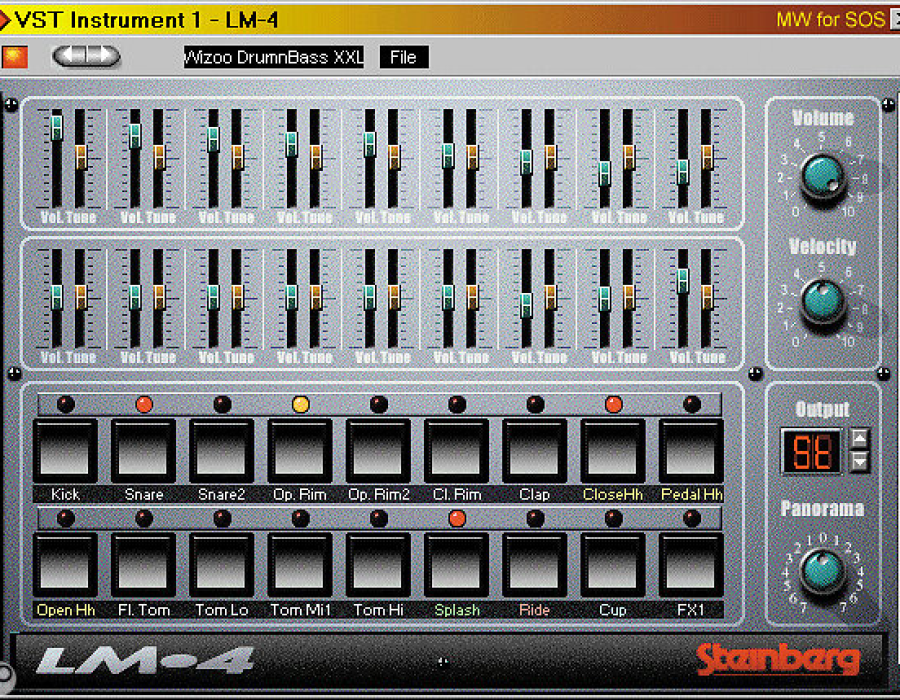The height and width of the screenshot is (700, 900).
Task: Trigger the Cl. Rim pad
Action: pyautogui.click(x=456, y=450)
